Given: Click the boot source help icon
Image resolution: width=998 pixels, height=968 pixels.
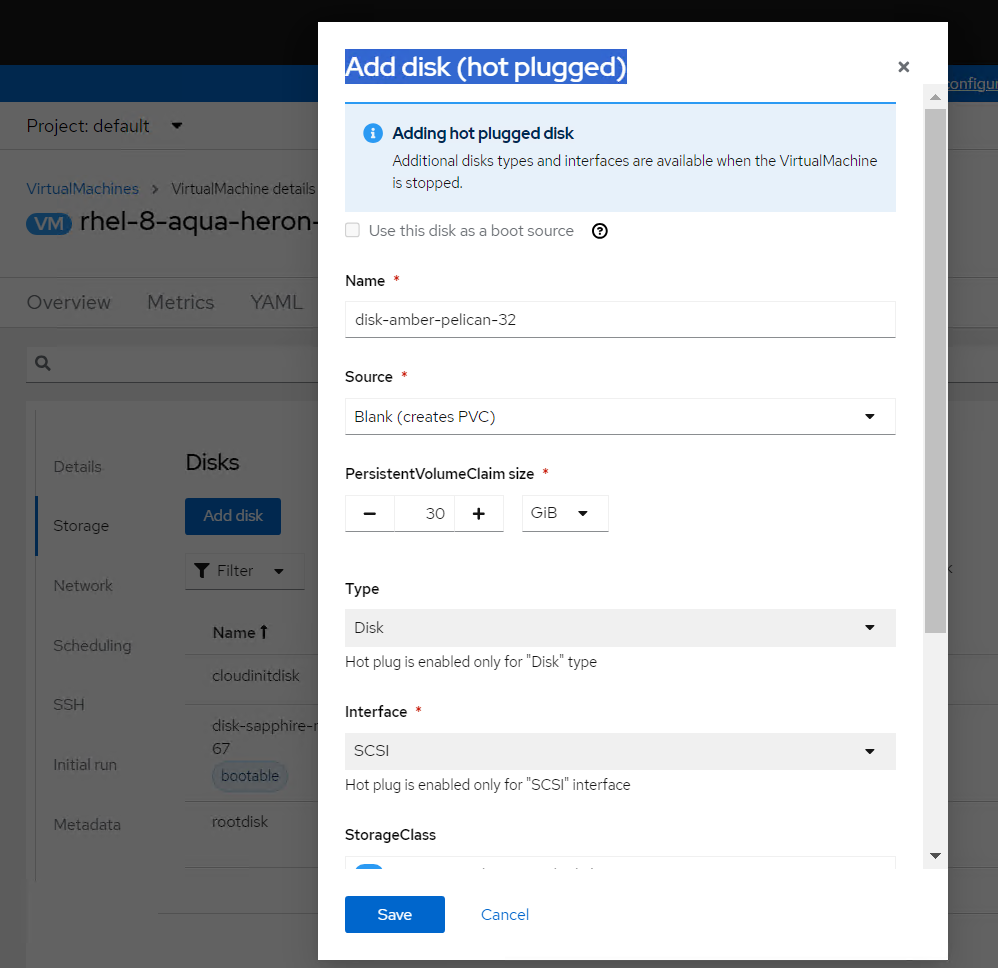Looking at the screenshot, I should click(x=600, y=231).
